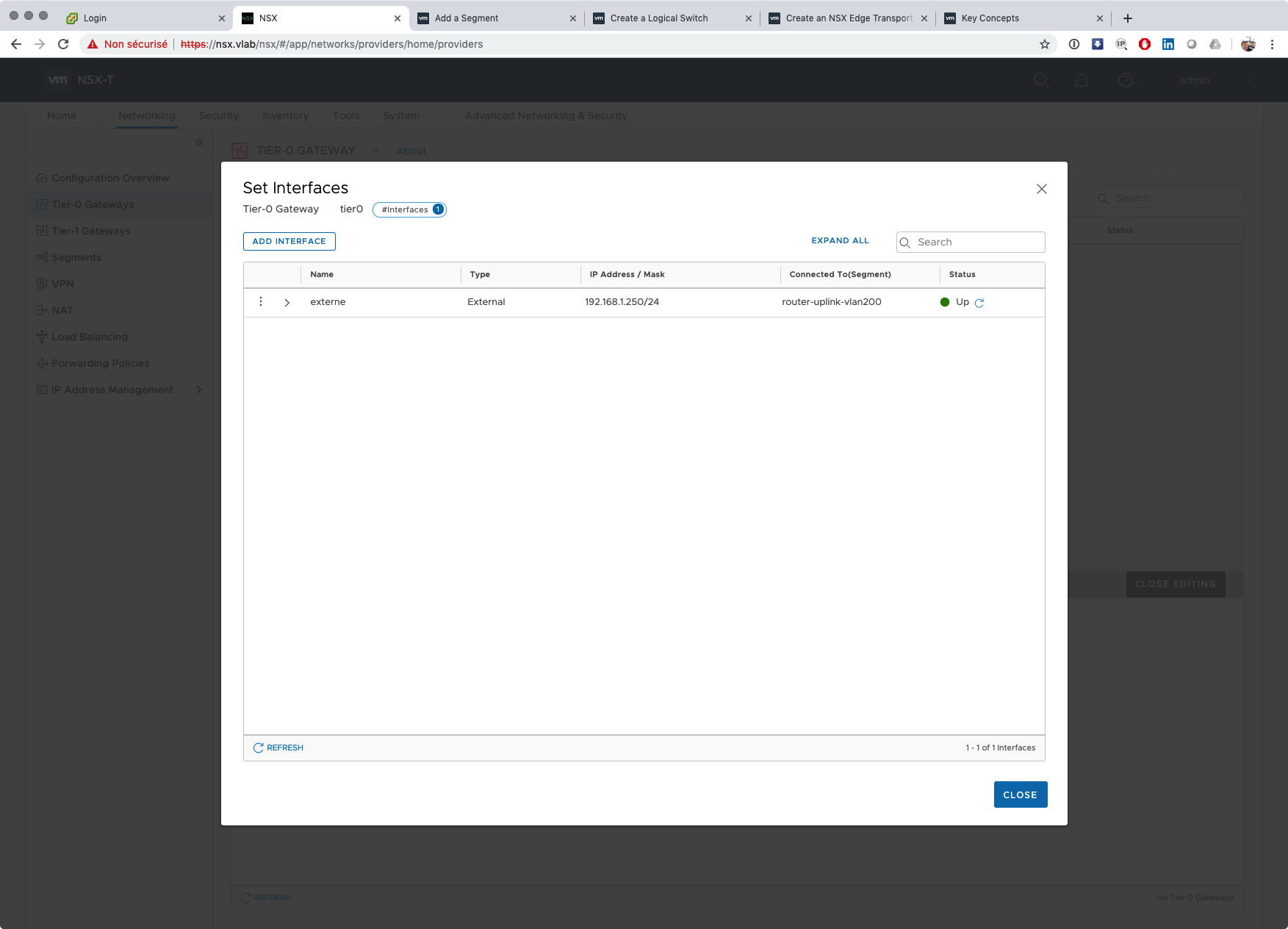The width and height of the screenshot is (1288, 929).
Task: Go back with the browser back arrow
Action: pos(16,44)
